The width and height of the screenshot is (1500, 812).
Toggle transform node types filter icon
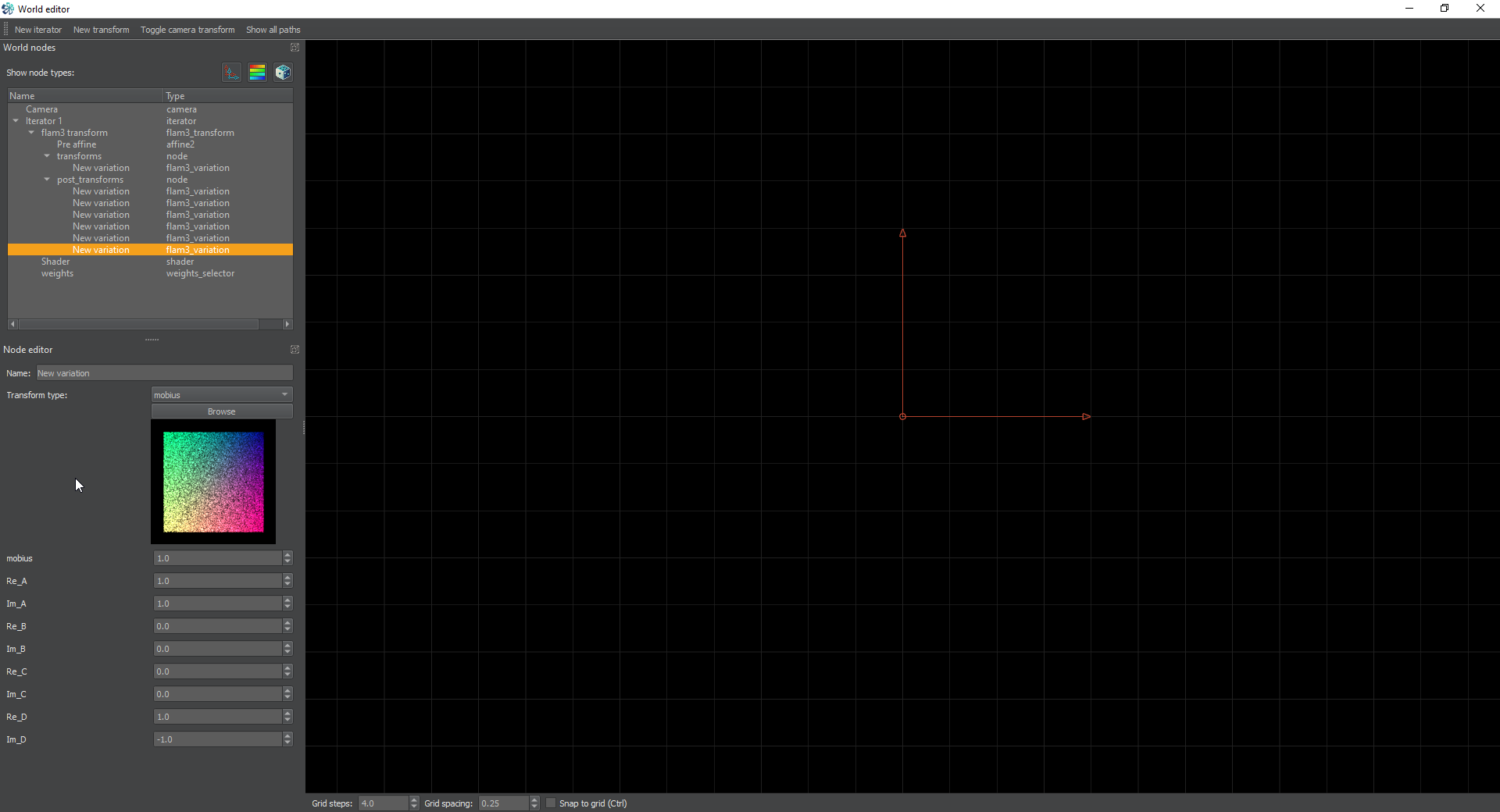(x=231, y=73)
